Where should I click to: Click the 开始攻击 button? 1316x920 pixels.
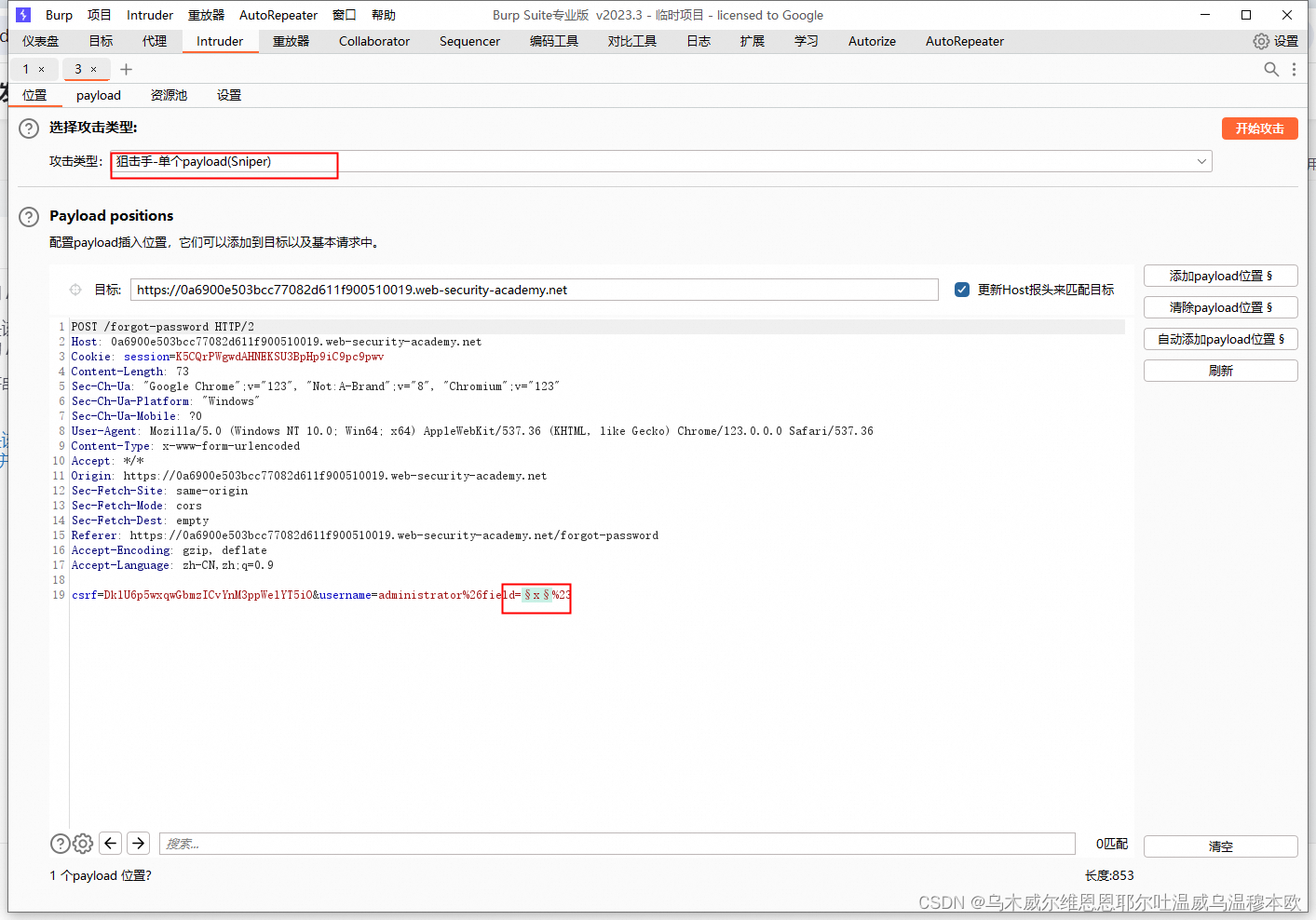[1260, 129]
